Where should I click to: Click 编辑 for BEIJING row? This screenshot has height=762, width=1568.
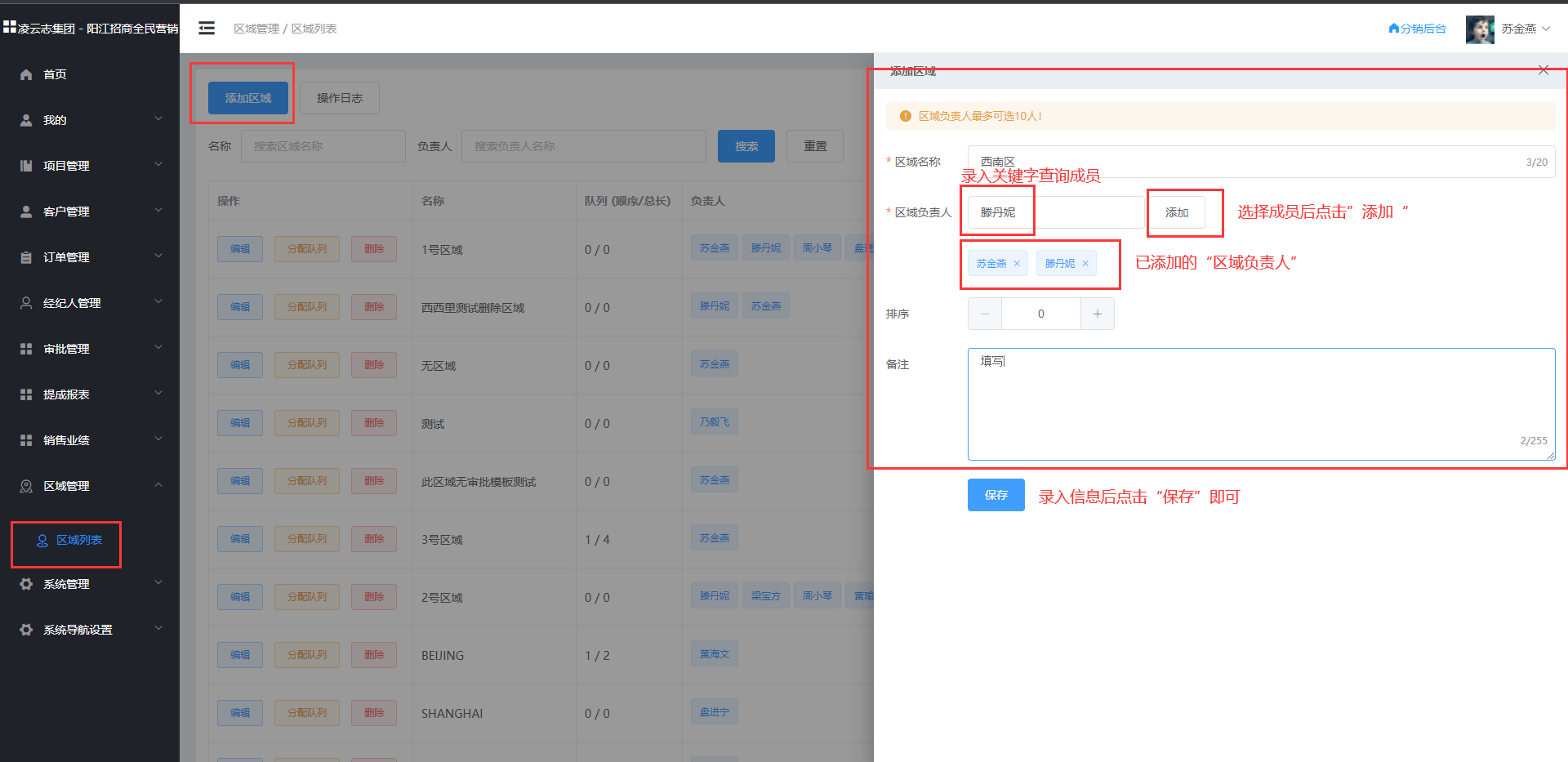pyautogui.click(x=240, y=655)
